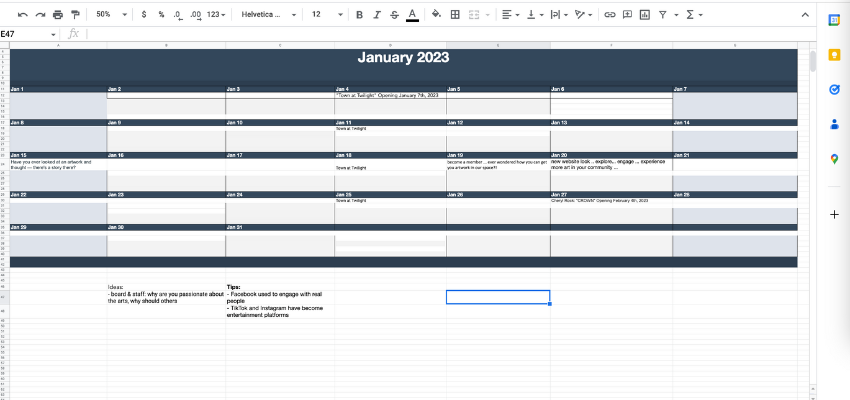Insert a link with chain icon
Viewport: 850px width, 400px height.
pyautogui.click(x=610, y=15)
